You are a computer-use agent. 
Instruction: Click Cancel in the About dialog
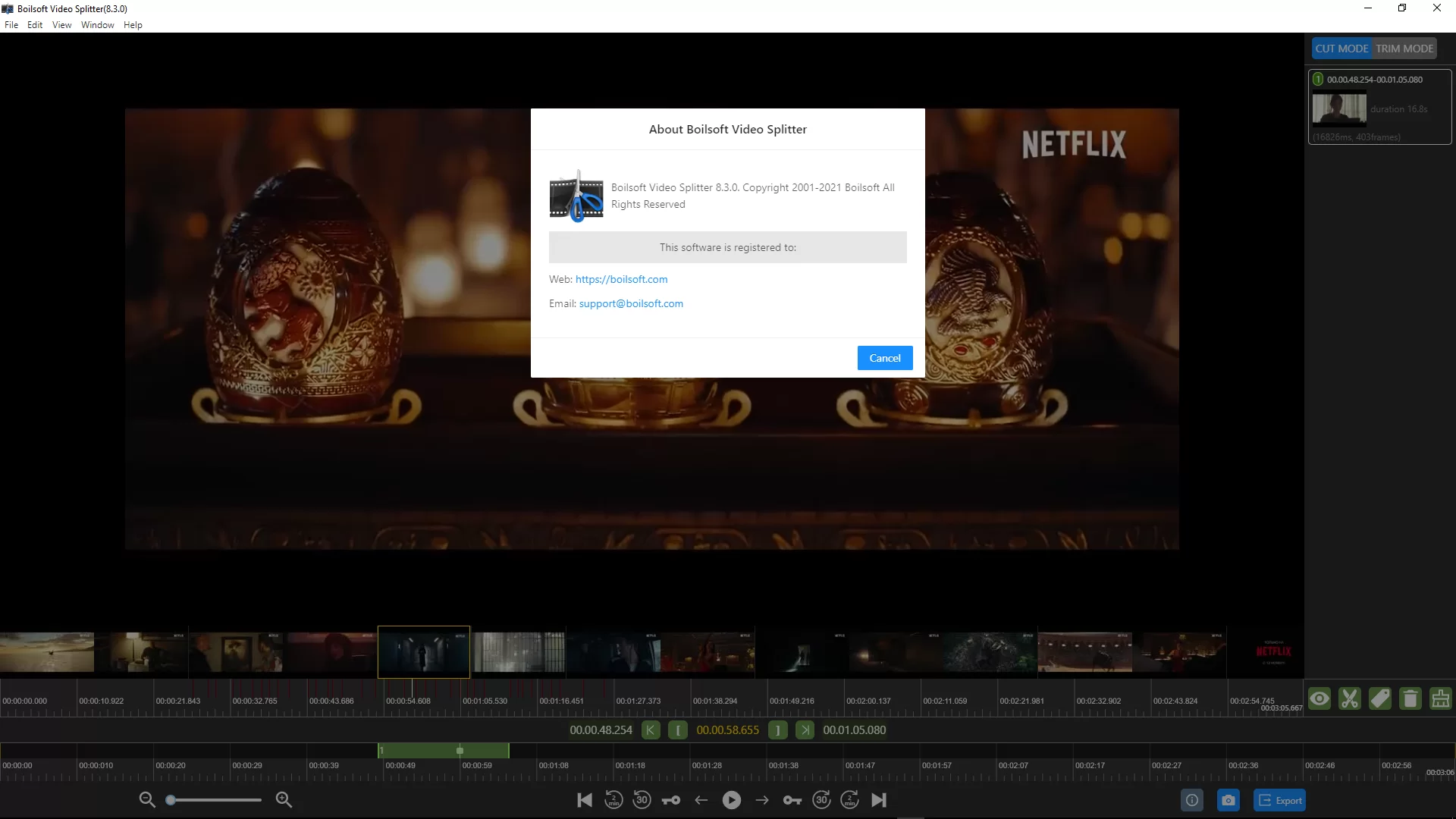pyautogui.click(x=885, y=358)
